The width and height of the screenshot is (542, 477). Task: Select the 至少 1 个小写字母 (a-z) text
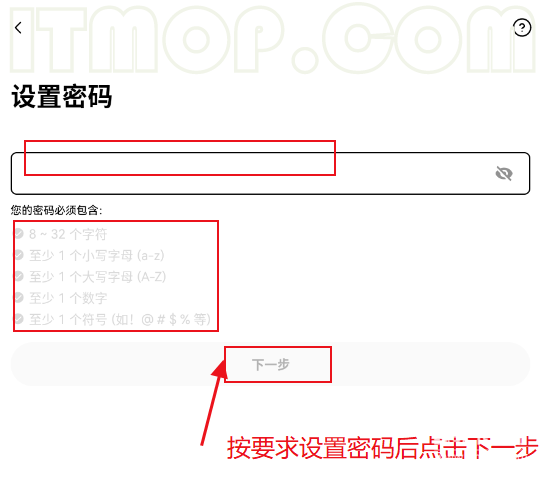(x=96, y=255)
